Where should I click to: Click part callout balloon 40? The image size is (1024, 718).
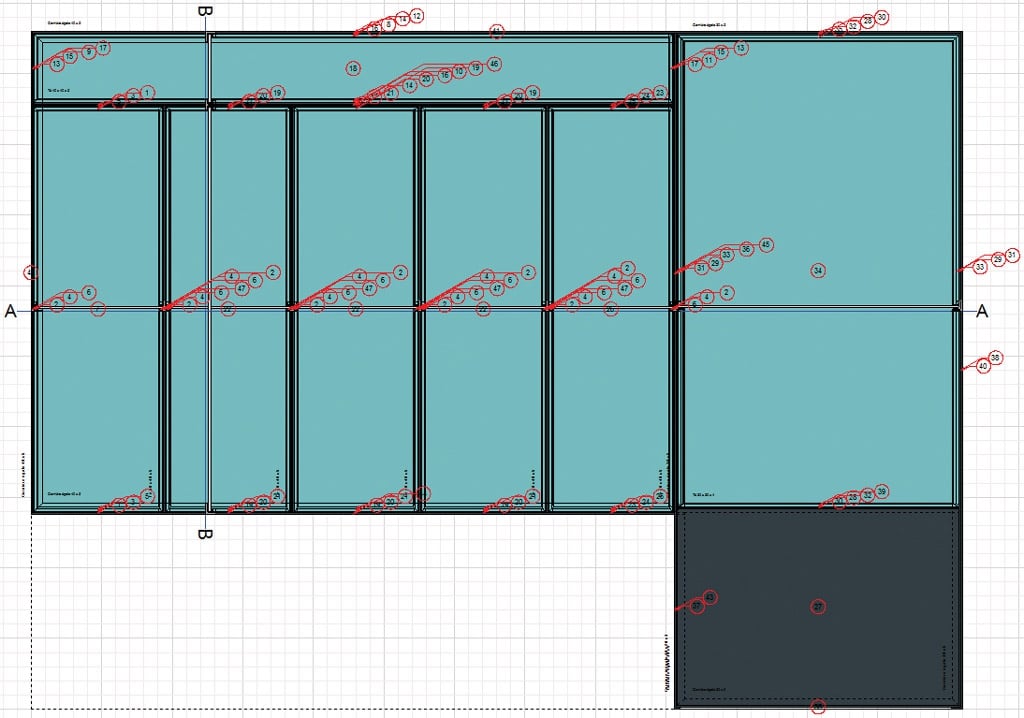(983, 367)
